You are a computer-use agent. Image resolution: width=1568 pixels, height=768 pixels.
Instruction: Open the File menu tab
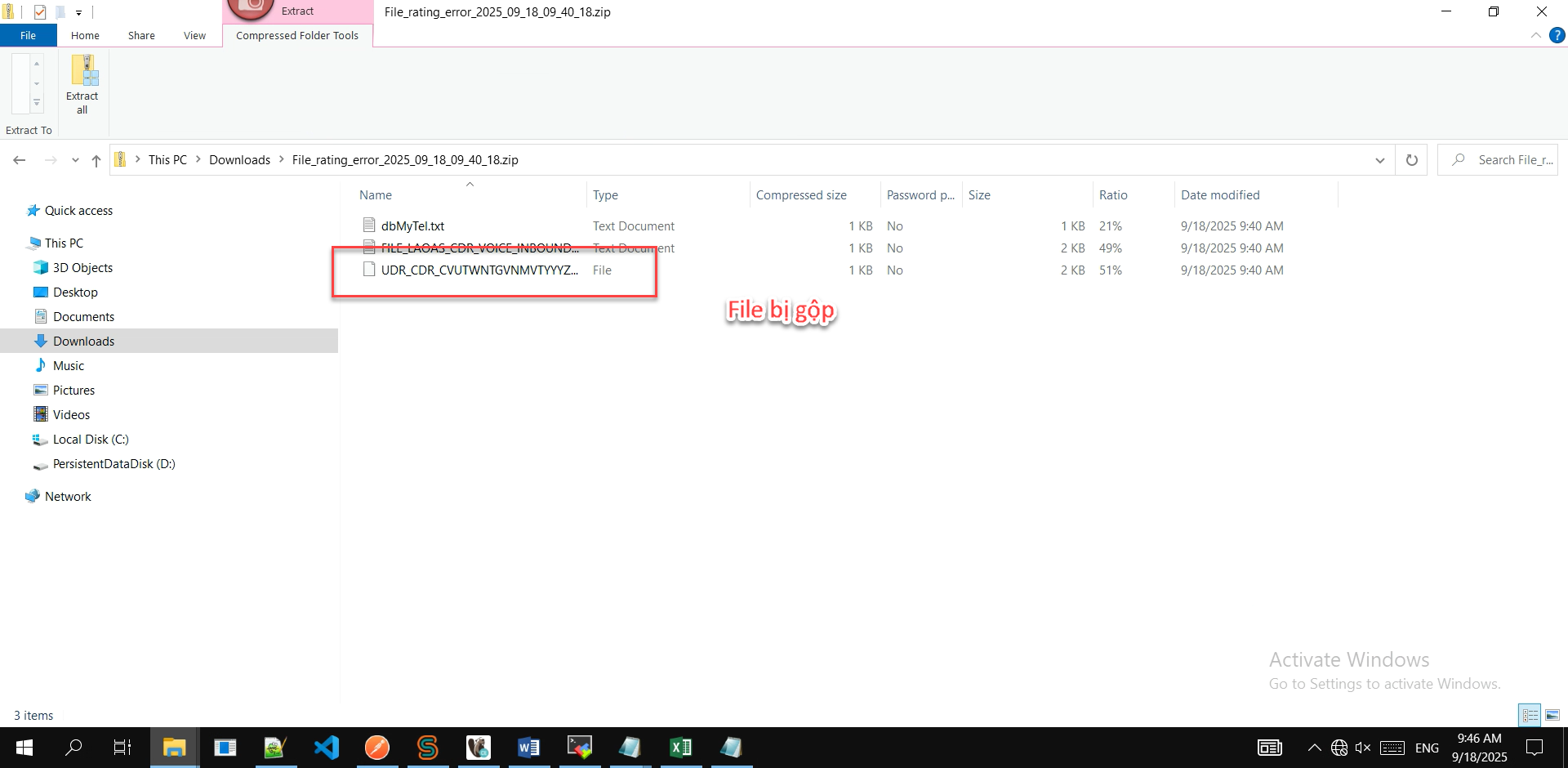[x=28, y=35]
